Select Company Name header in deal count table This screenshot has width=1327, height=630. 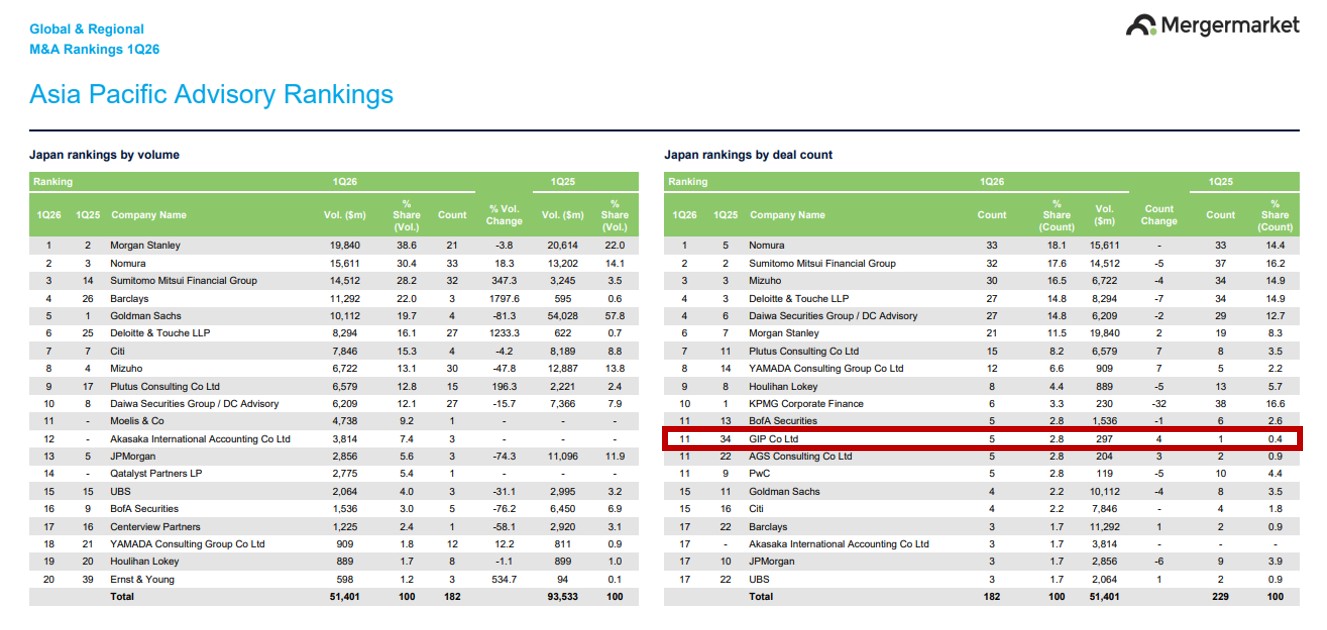click(x=787, y=215)
